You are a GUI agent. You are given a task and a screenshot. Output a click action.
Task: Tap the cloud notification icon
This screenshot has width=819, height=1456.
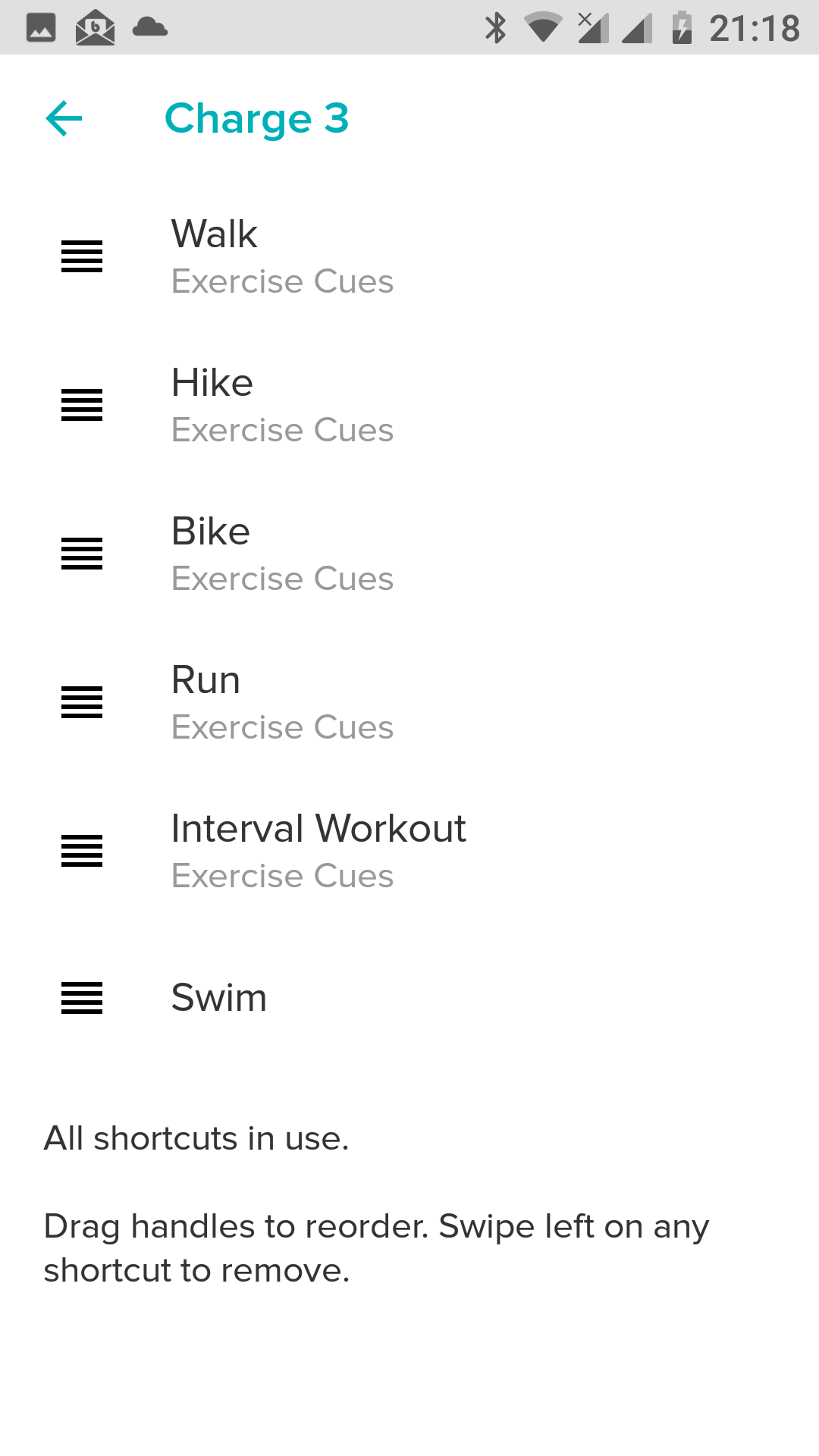[149, 28]
